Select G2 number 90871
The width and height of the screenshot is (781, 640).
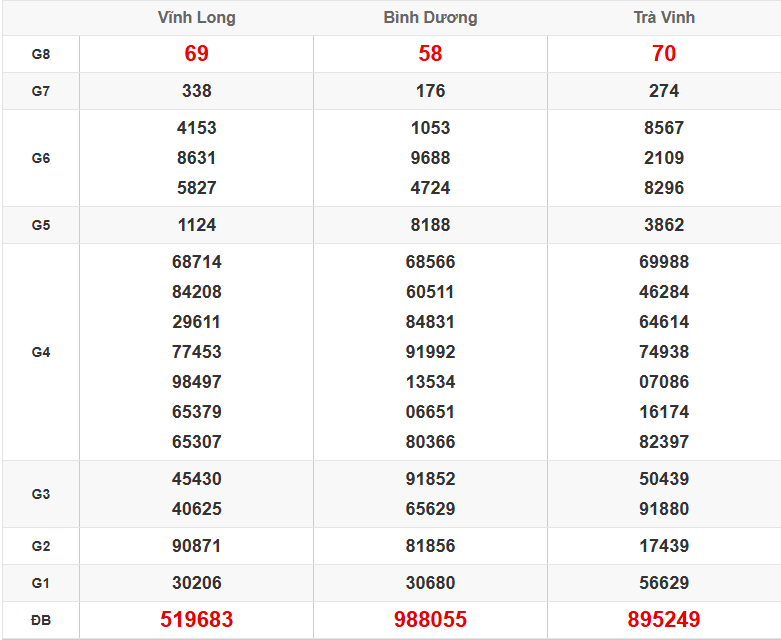pyautogui.click(x=197, y=546)
